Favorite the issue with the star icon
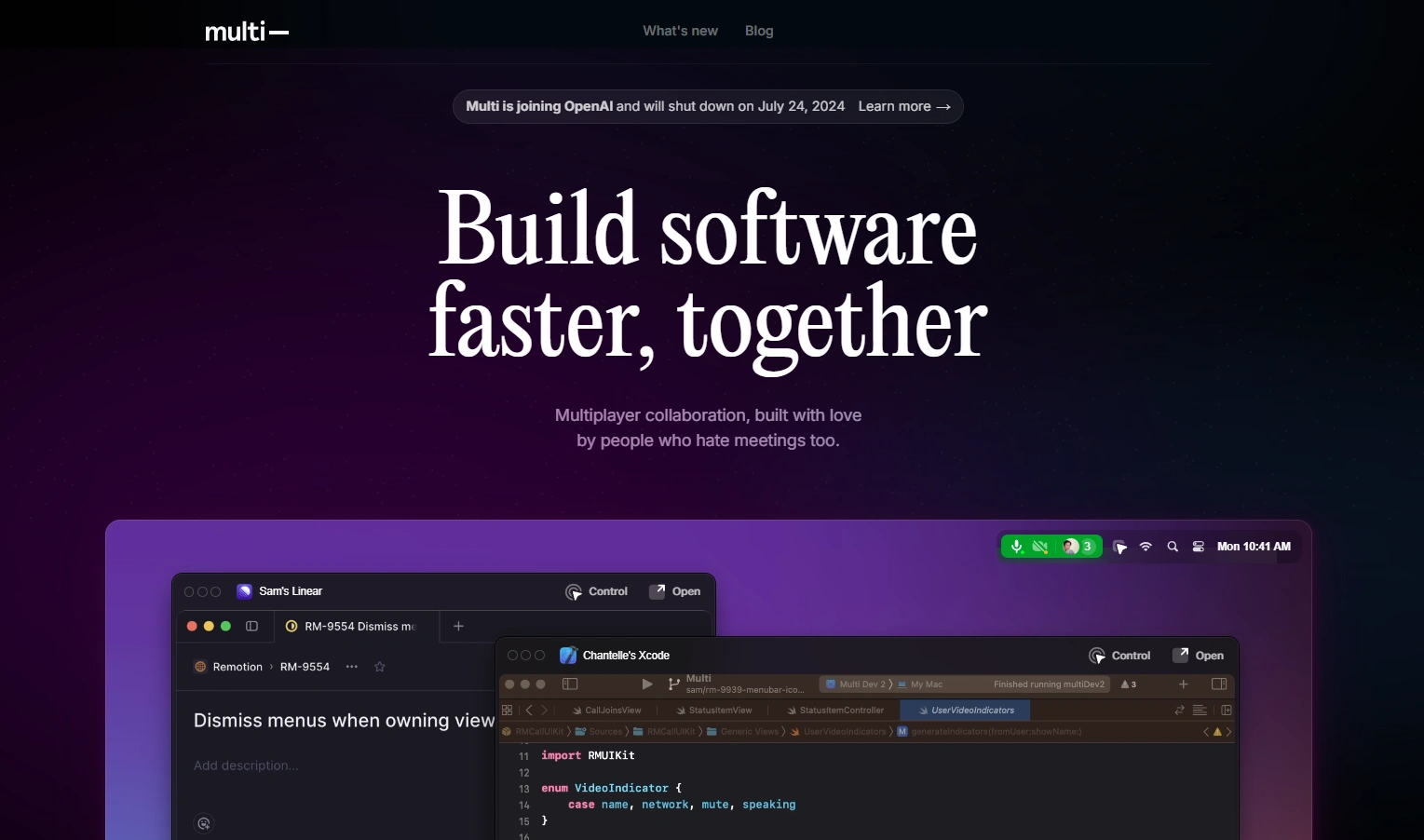The image size is (1424, 840). pyautogui.click(x=380, y=667)
